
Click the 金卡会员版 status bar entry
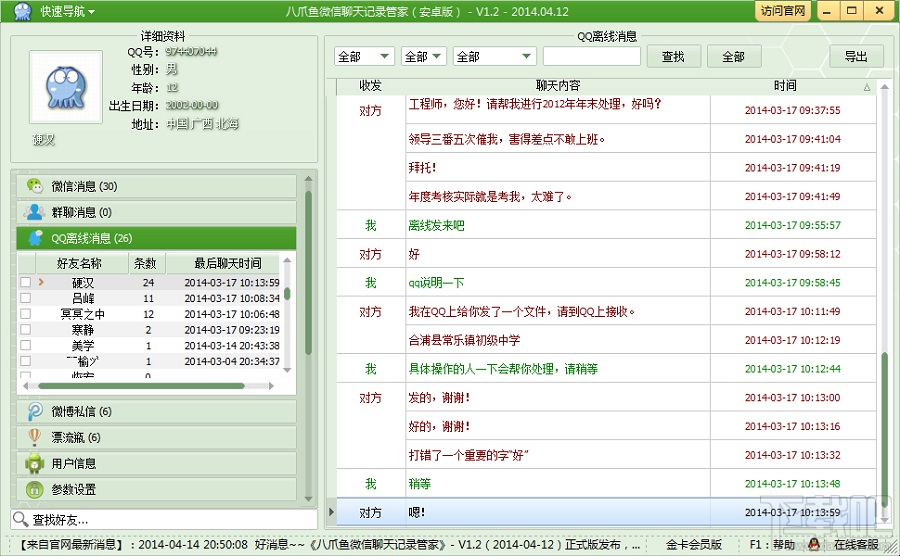coord(693,544)
